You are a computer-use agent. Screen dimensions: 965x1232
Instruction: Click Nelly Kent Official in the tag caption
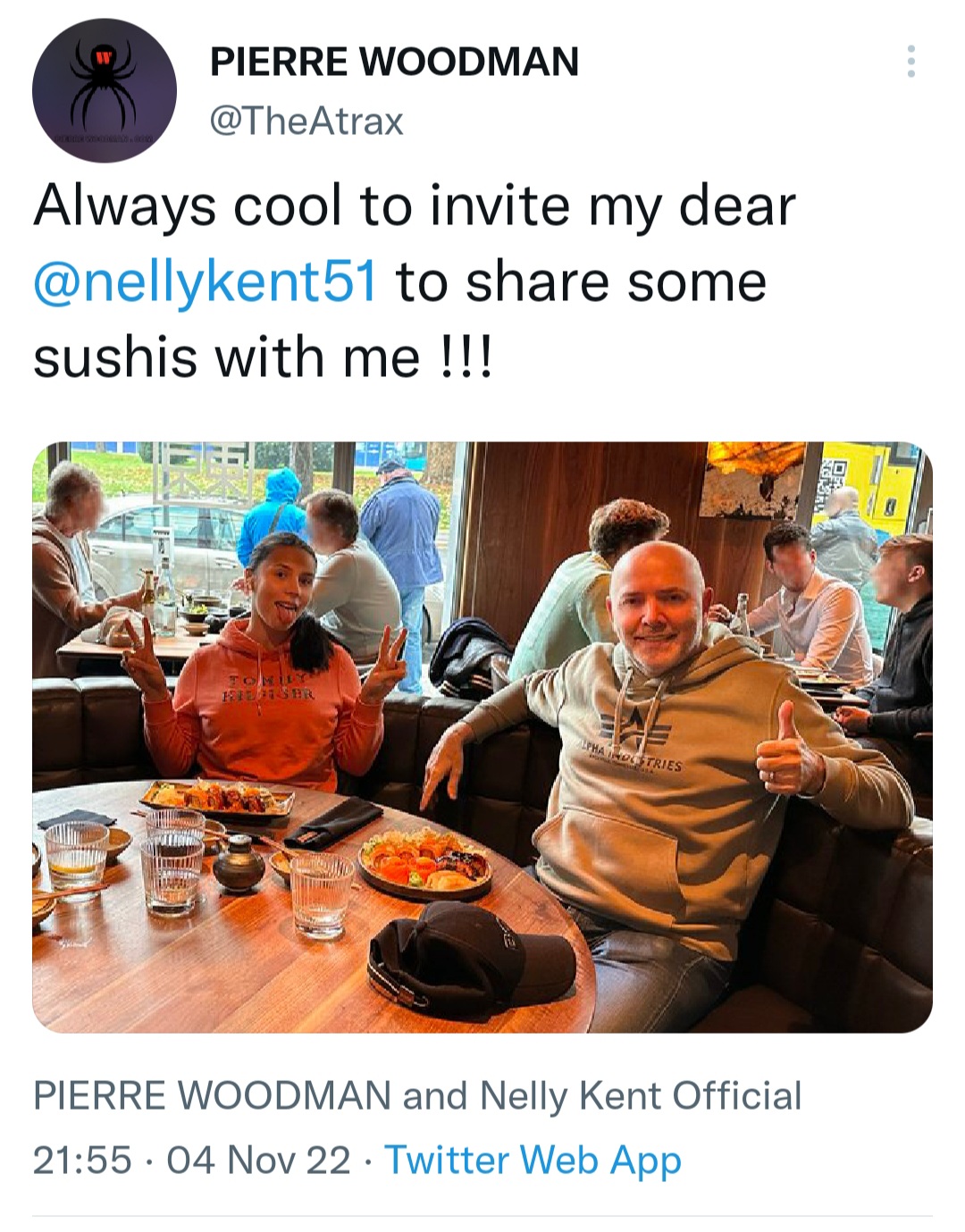(x=641, y=1096)
